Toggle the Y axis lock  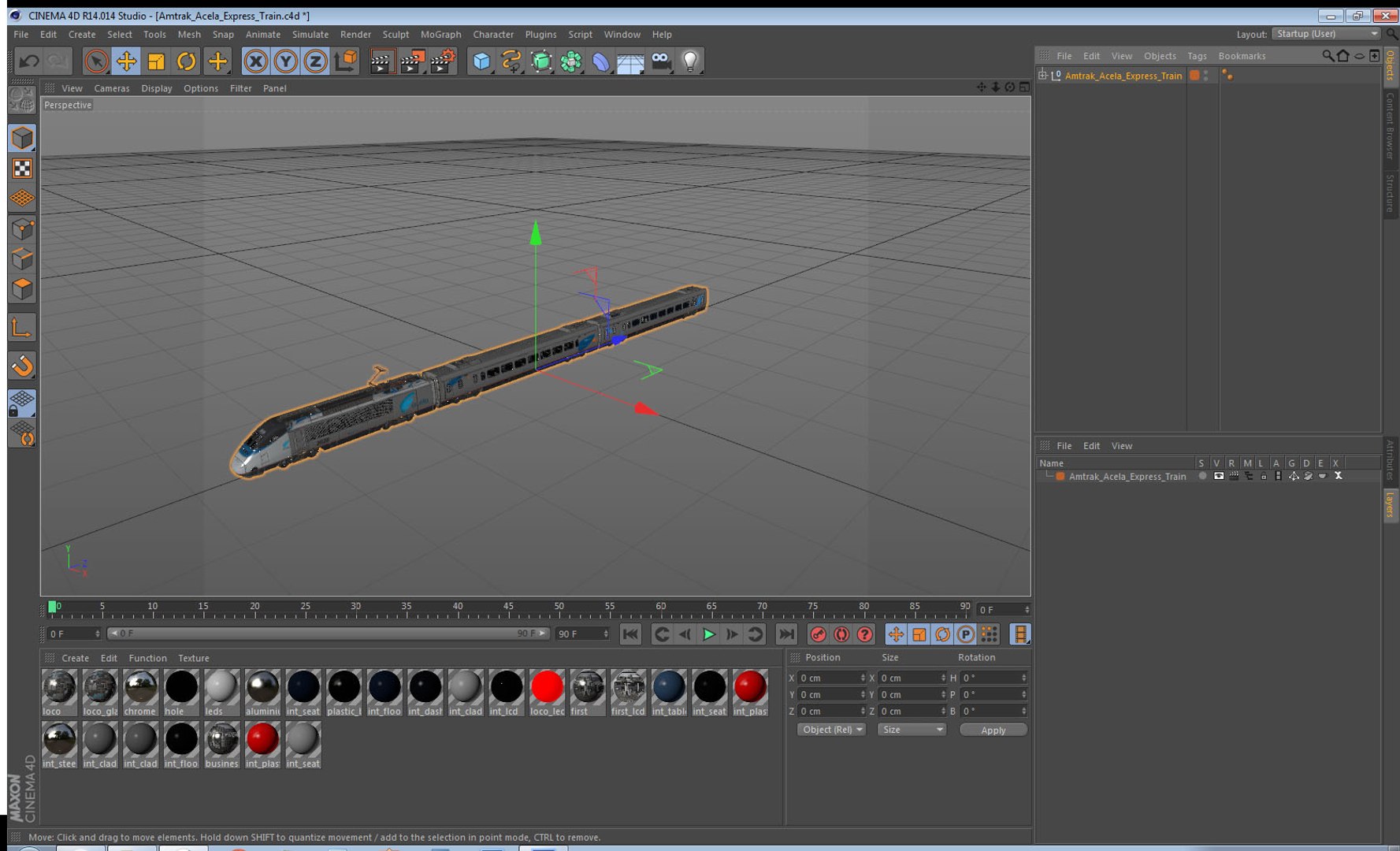pos(285,61)
